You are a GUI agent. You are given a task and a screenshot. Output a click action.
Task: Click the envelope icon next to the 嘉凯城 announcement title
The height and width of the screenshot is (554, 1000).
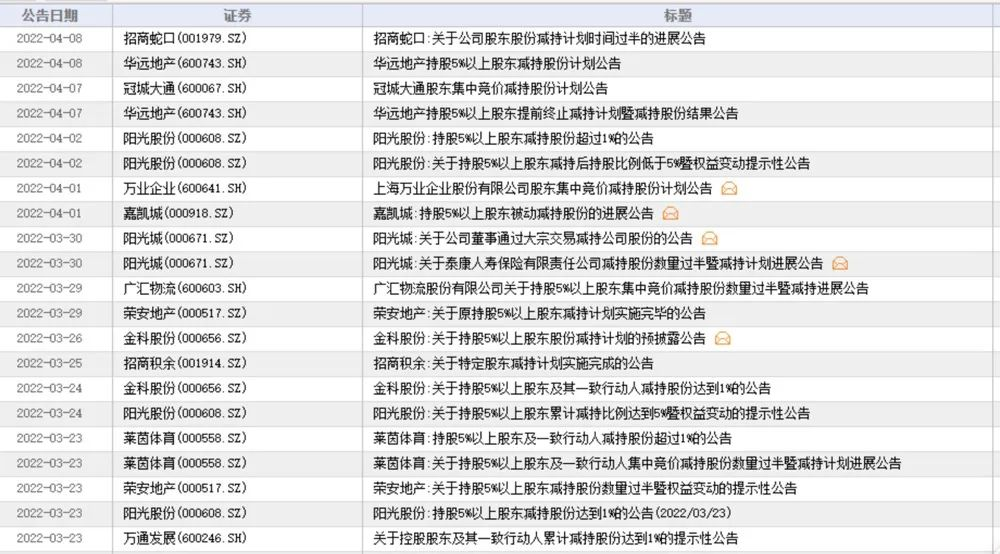tap(670, 214)
